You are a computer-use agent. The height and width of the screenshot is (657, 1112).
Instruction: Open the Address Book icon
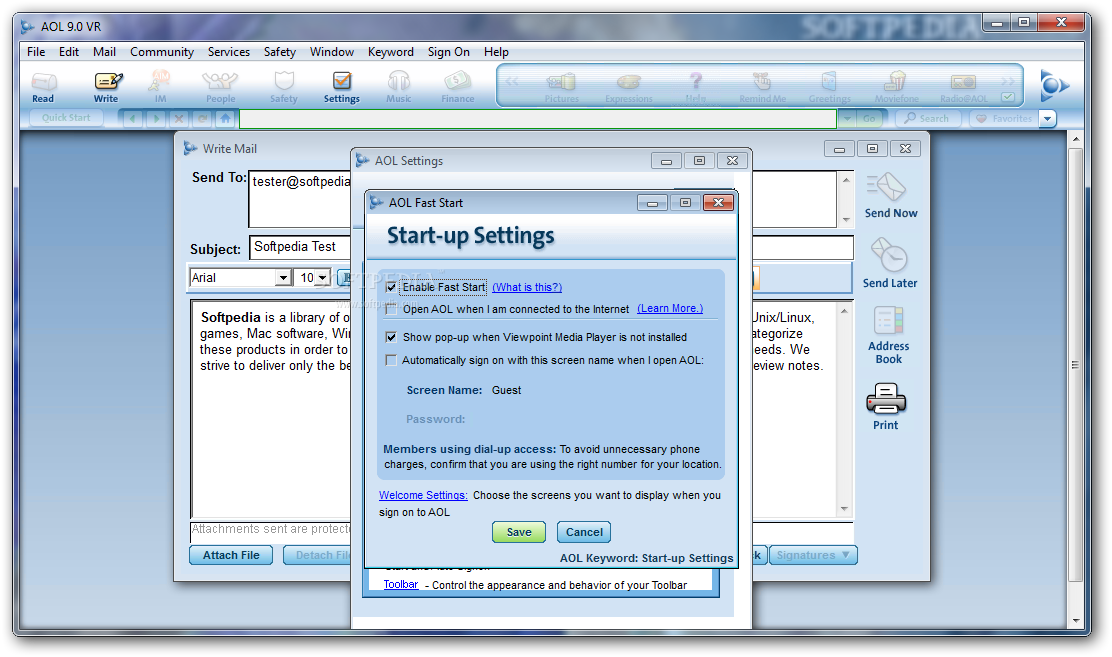click(x=889, y=335)
